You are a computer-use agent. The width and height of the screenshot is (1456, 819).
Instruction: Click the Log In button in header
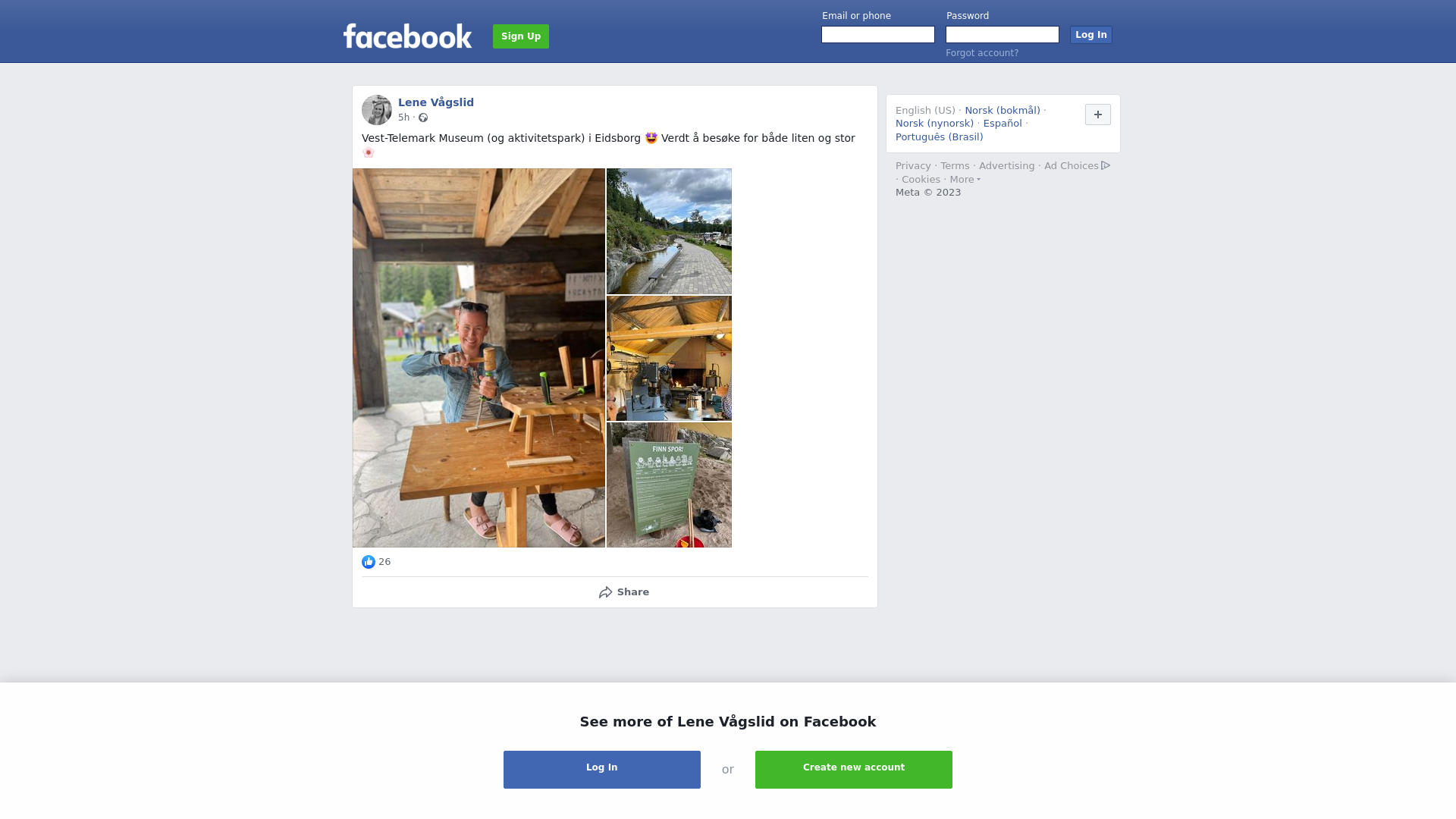click(1091, 35)
